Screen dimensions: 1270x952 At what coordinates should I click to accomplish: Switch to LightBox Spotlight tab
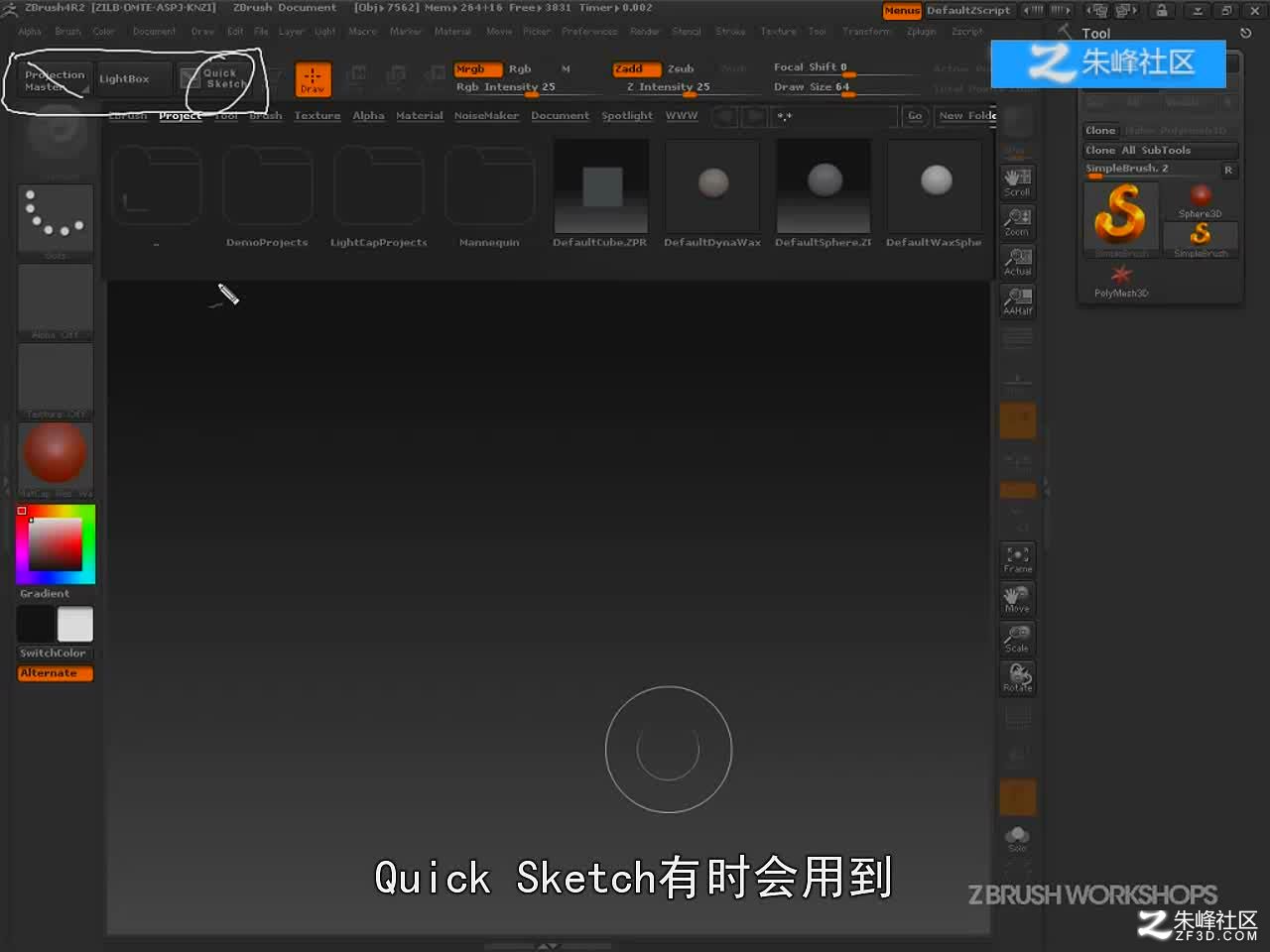(x=627, y=116)
